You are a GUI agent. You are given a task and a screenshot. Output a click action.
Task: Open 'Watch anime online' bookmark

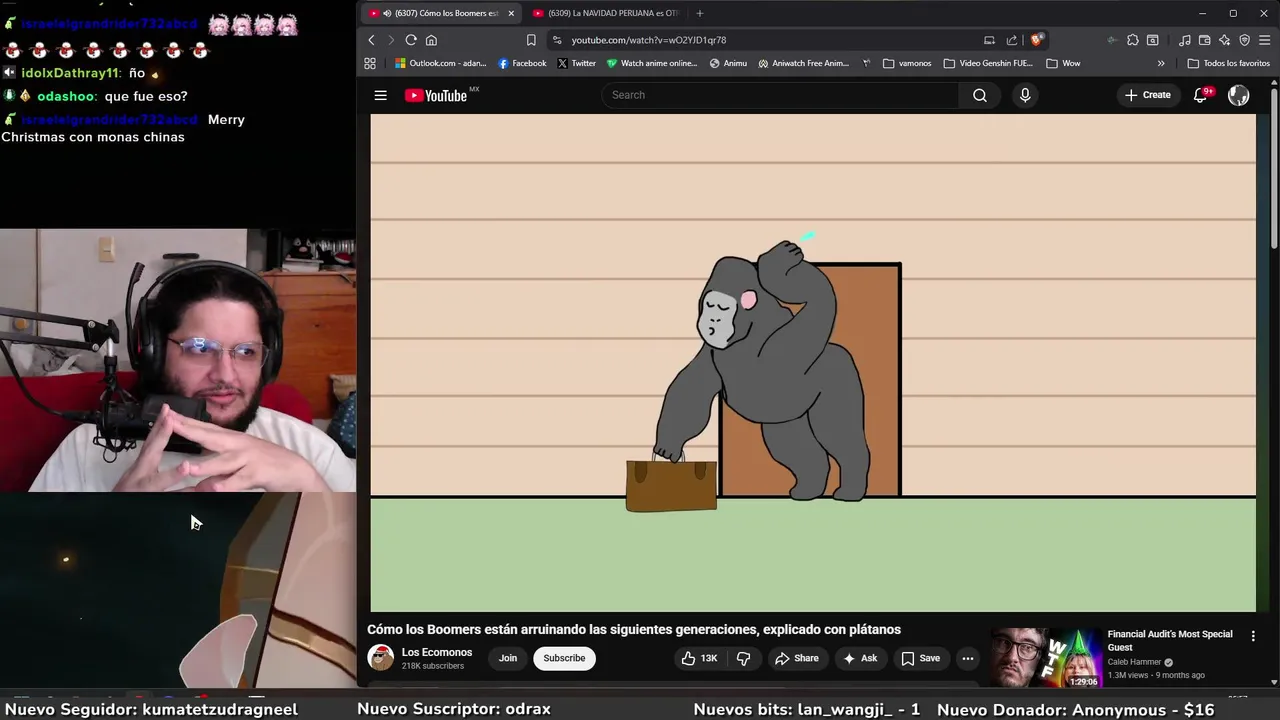[x=652, y=63]
